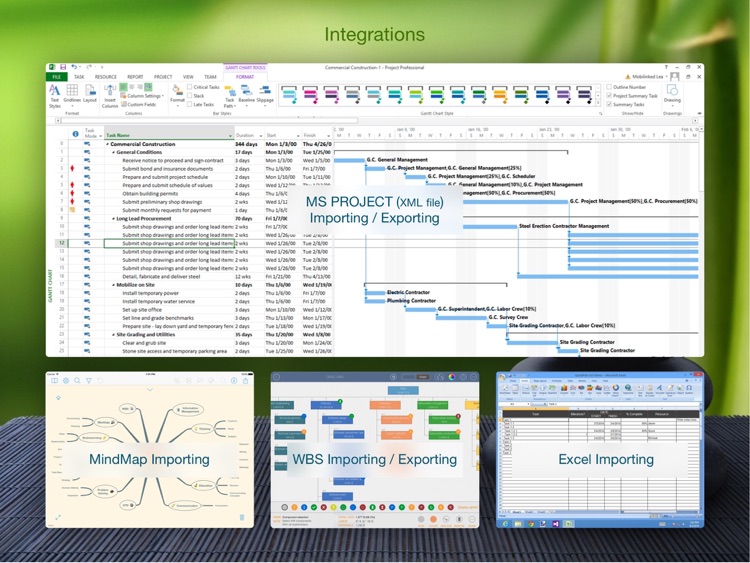
Task: Click the Receive notice Gantt bar
Action: [349, 160]
